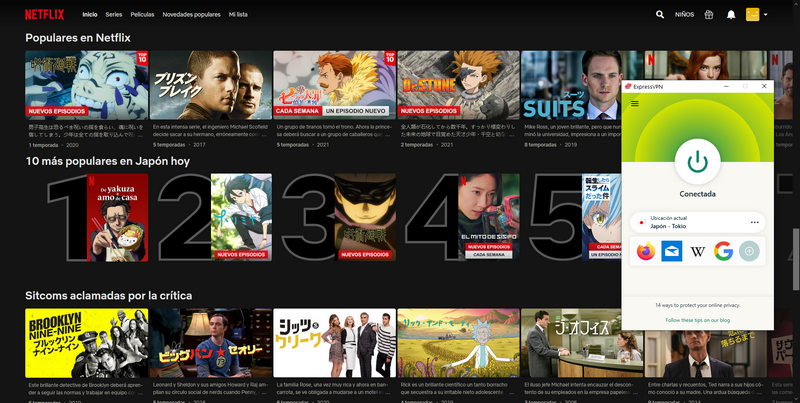Minimize the ExpressVPN window

pyautogui.click(x=727, y=87)
